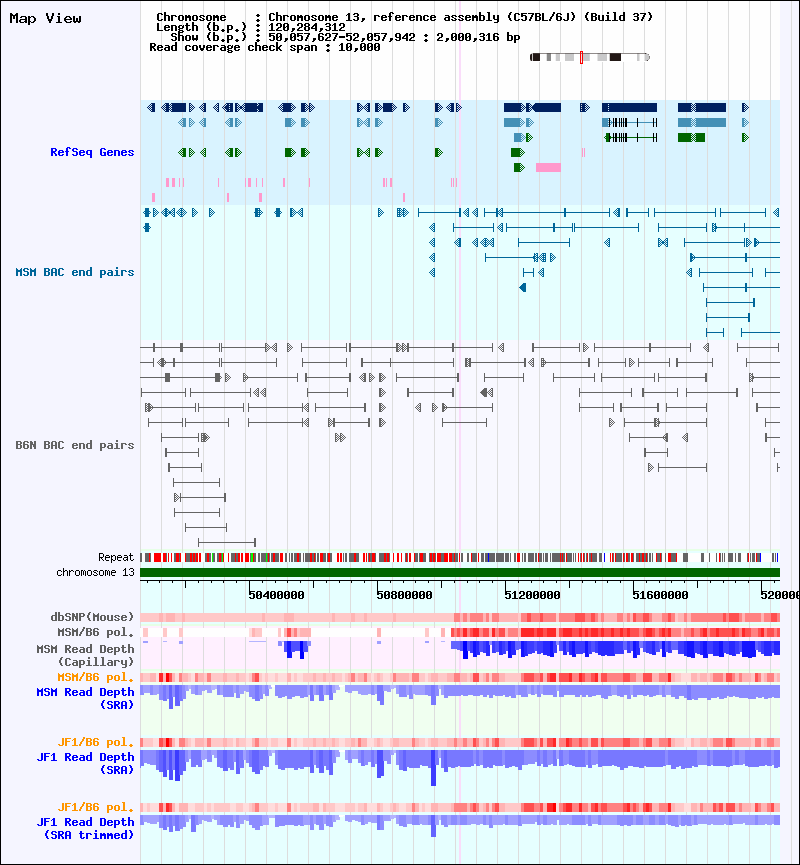Open JF1 Read Depth (SRA trimmed) link
This screenshot has height=865, width=800.
[x=86, y=829]
